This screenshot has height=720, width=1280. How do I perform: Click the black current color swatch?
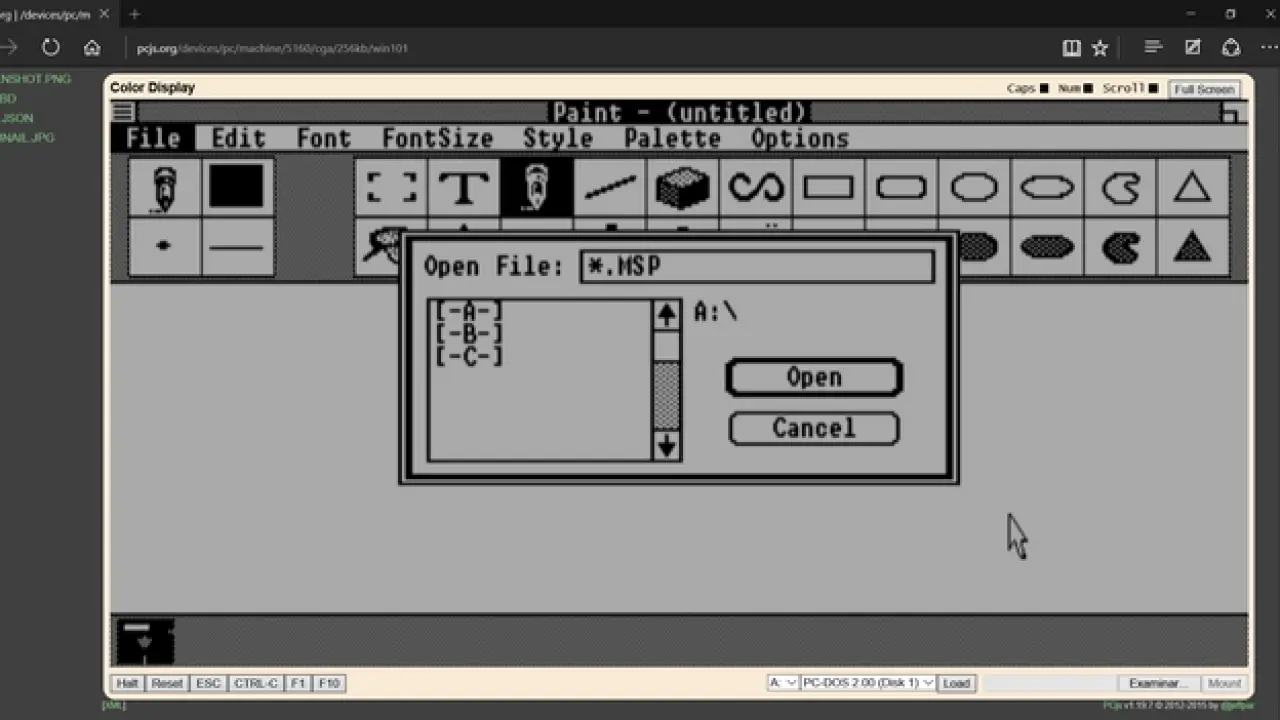pyautogui.click(x=237, y=187)
